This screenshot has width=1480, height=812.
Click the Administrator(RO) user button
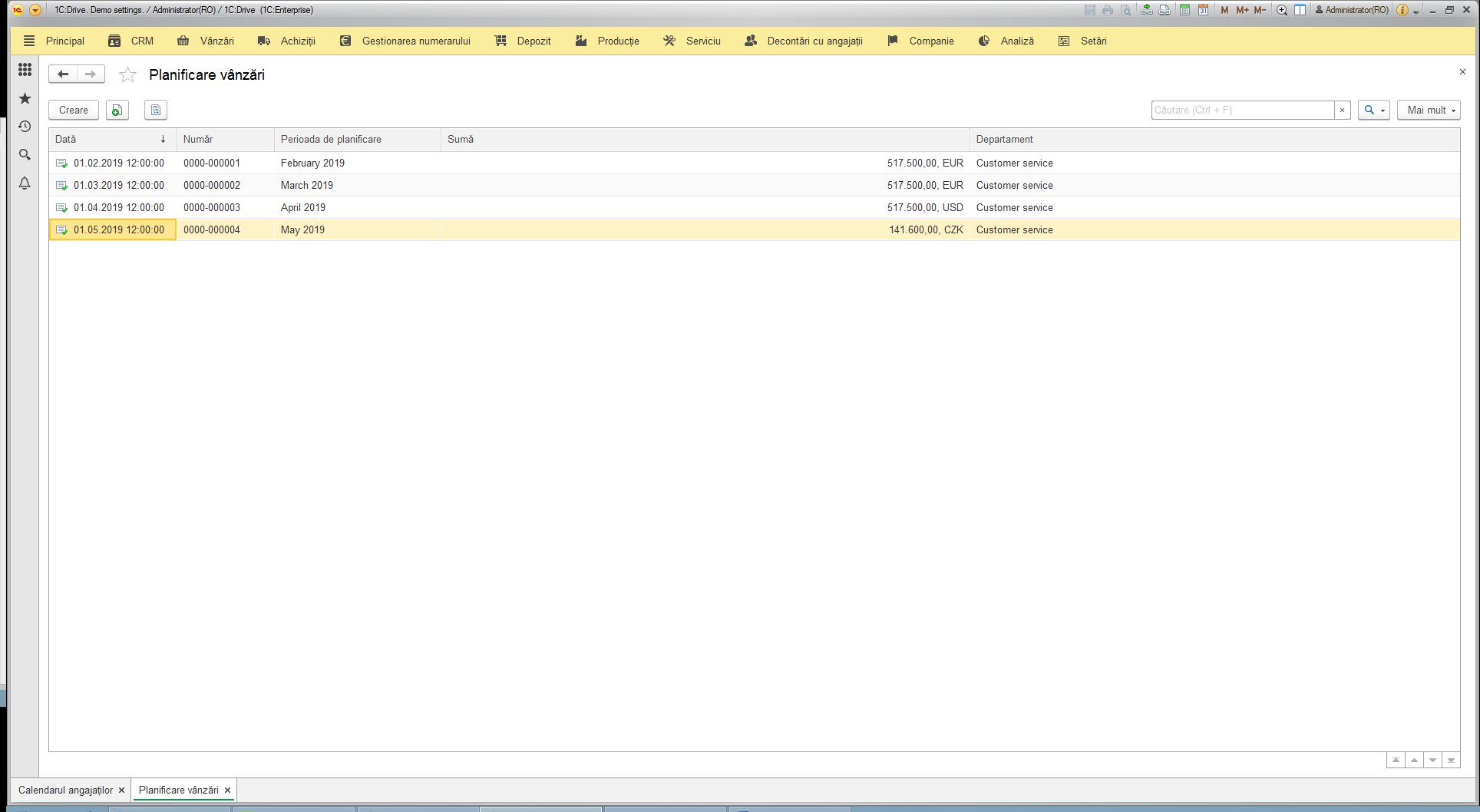coord(1352,10)
